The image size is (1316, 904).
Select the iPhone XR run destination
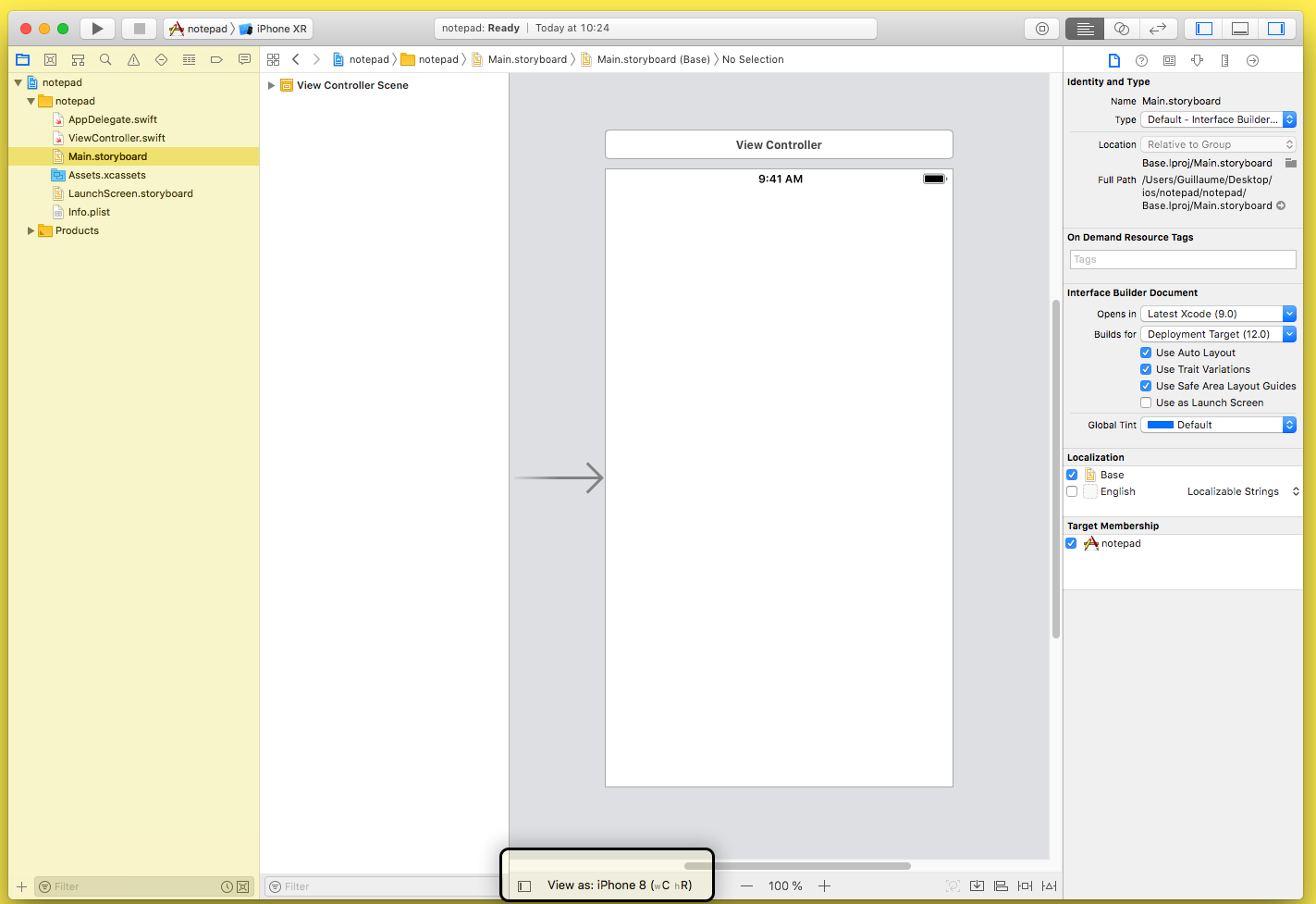tap(273, 29)
